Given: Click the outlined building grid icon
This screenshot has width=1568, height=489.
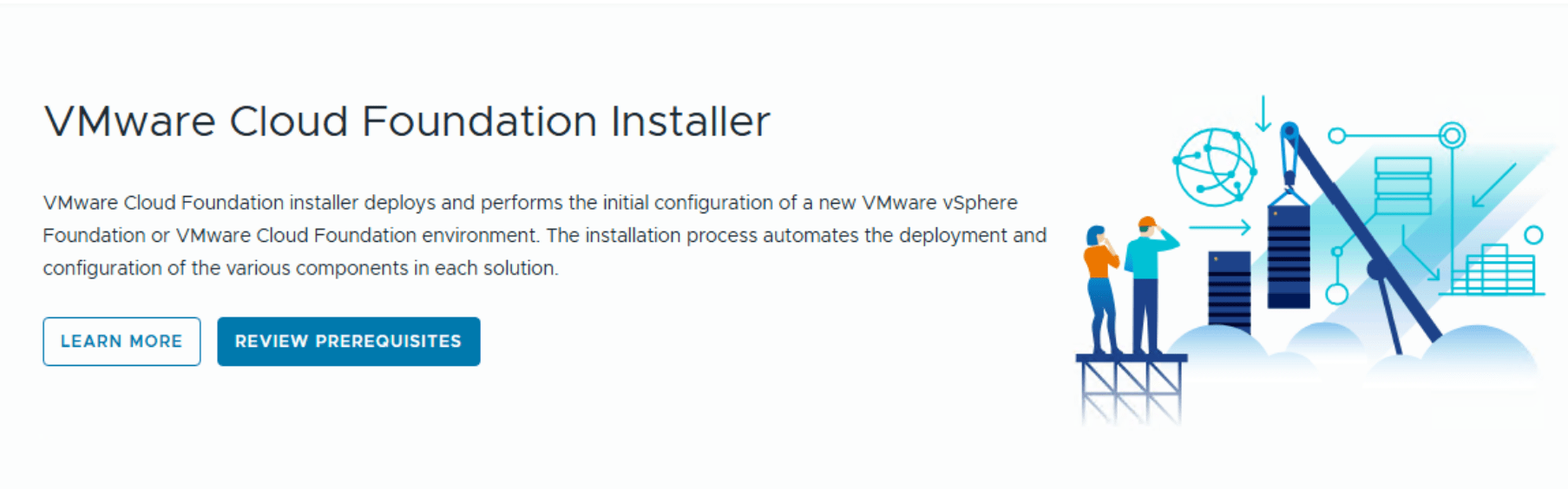Looking at the screenshot, I should (1493, 271).
